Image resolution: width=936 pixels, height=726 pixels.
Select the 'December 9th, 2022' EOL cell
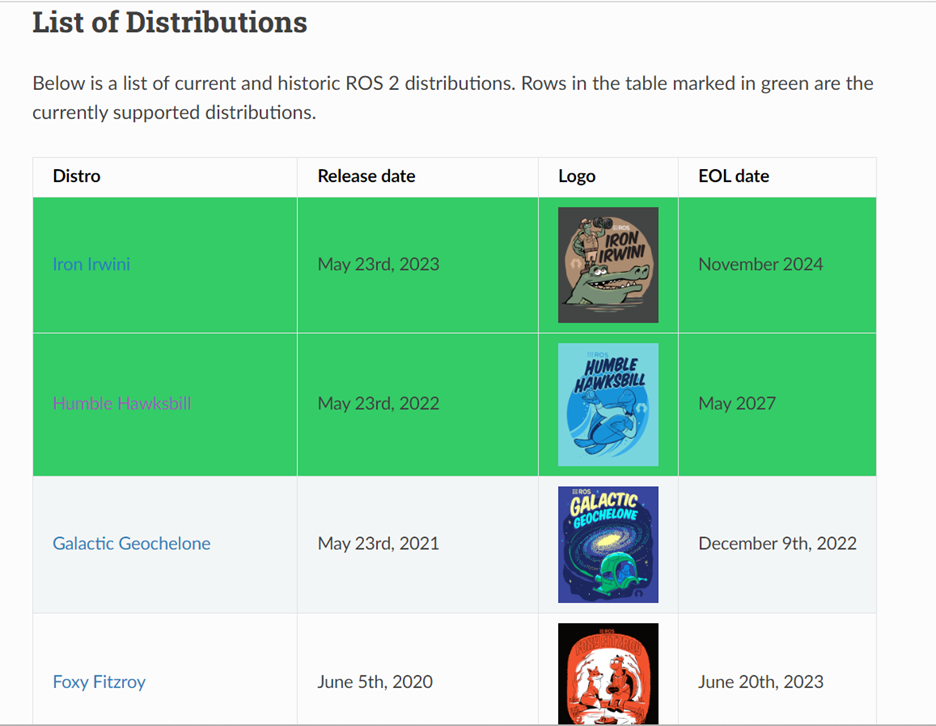tap(777, 543)
